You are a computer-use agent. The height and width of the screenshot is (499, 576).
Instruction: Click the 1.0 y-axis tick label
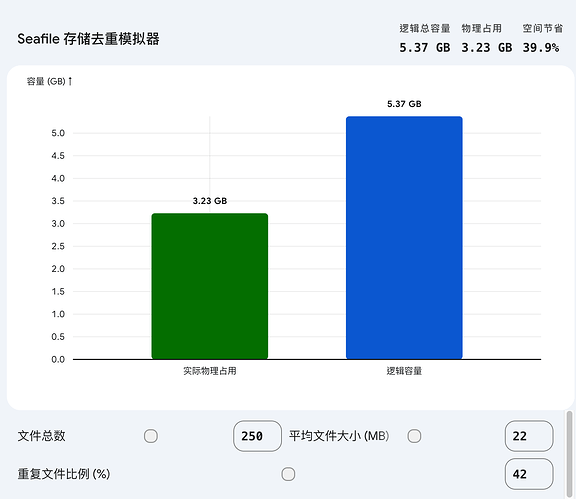pos(58,314)
